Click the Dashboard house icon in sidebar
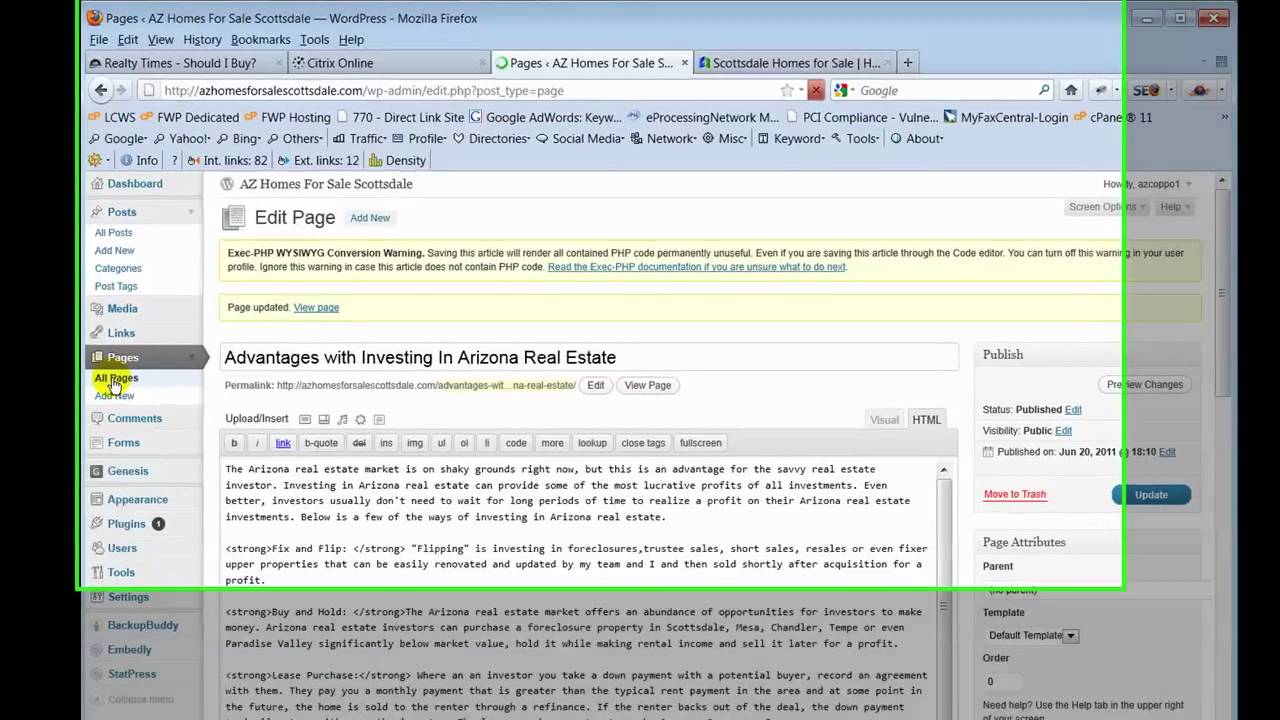Image resolution: width=1280 pixels, height=720 pixels. click(x=96, y=184)
